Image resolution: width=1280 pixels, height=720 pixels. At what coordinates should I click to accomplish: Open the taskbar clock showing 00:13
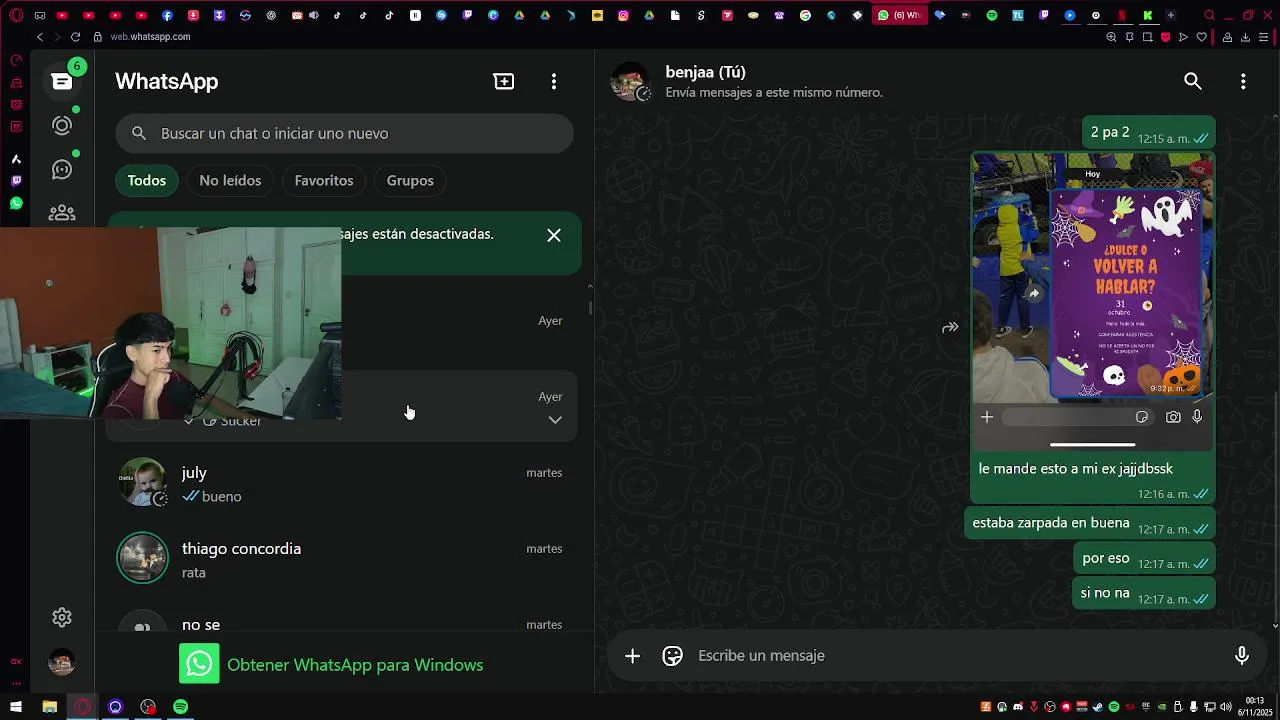pos(1255,706)
